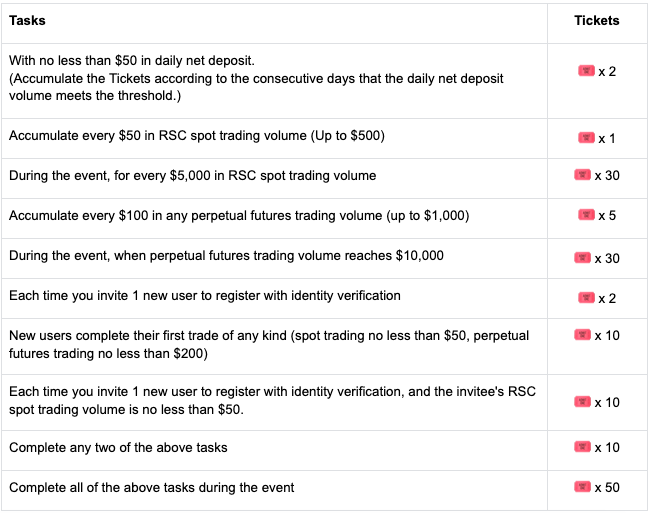Click the ticket icon for the $5,000 RSC spot volume
This screenshot has width=650, height=513.
(582, 175)
